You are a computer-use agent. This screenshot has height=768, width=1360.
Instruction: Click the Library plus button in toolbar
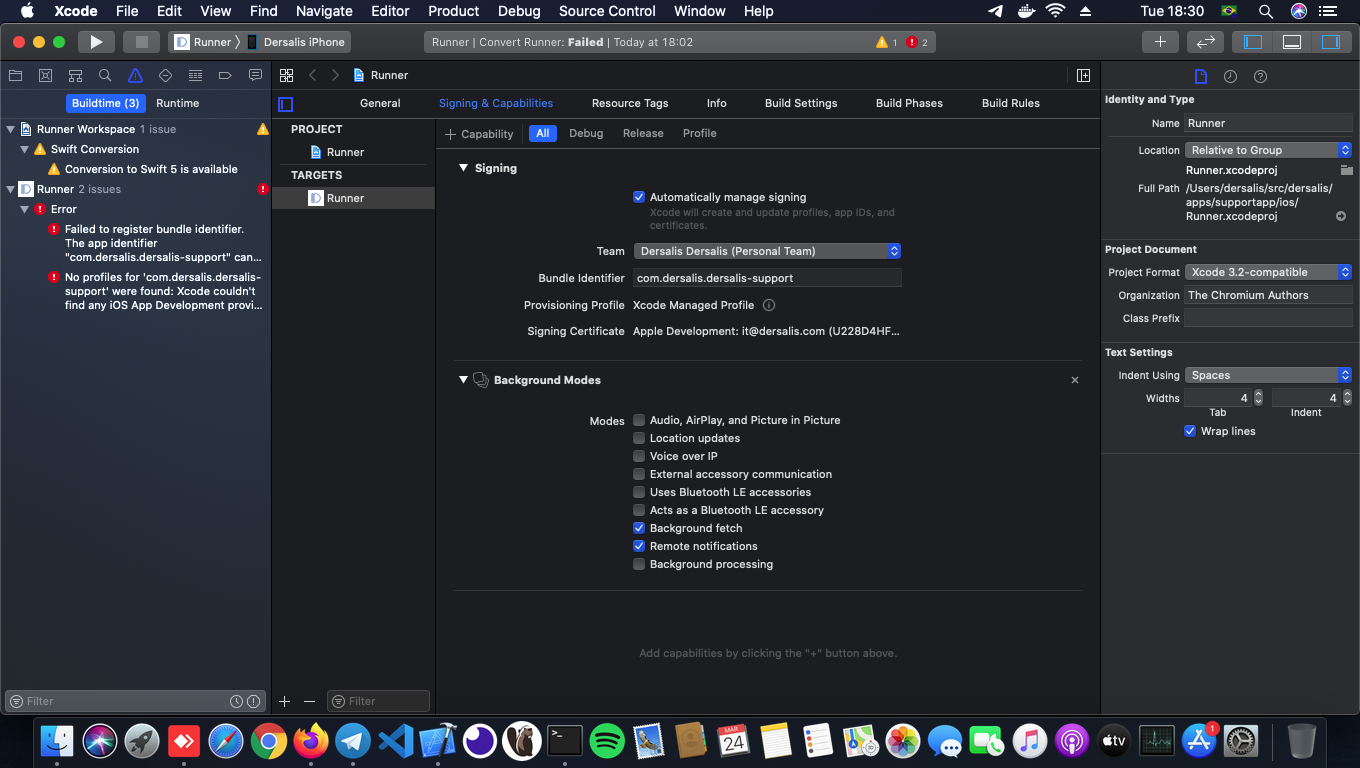pyautogui.click(x=1160, y=42)
